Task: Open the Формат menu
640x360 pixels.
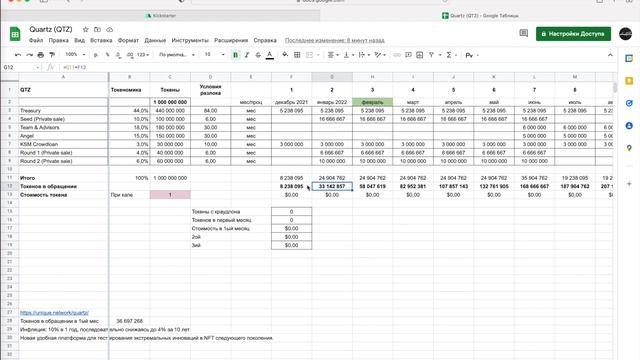Action: click(128, 40)
